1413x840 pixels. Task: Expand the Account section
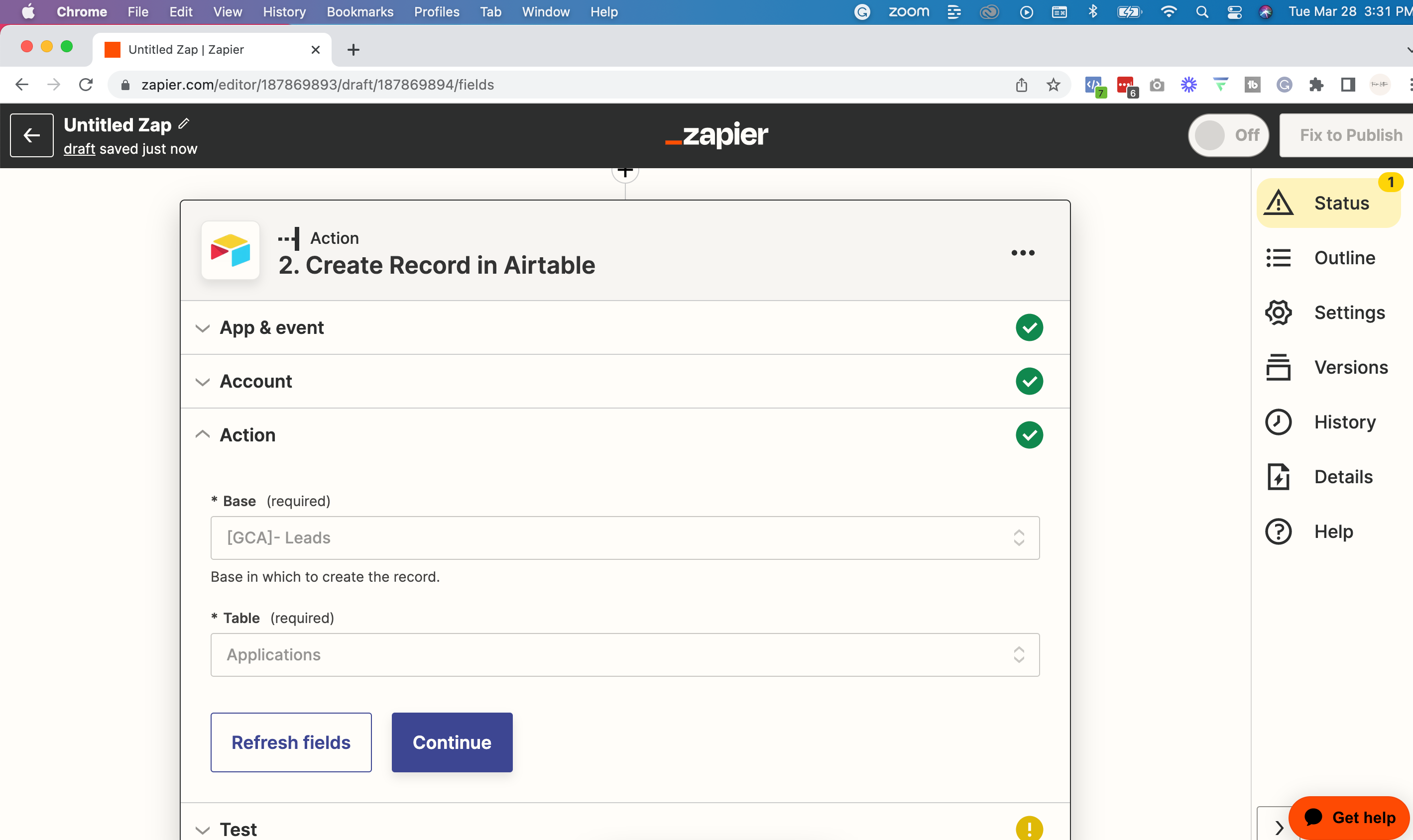click(625, 382)
